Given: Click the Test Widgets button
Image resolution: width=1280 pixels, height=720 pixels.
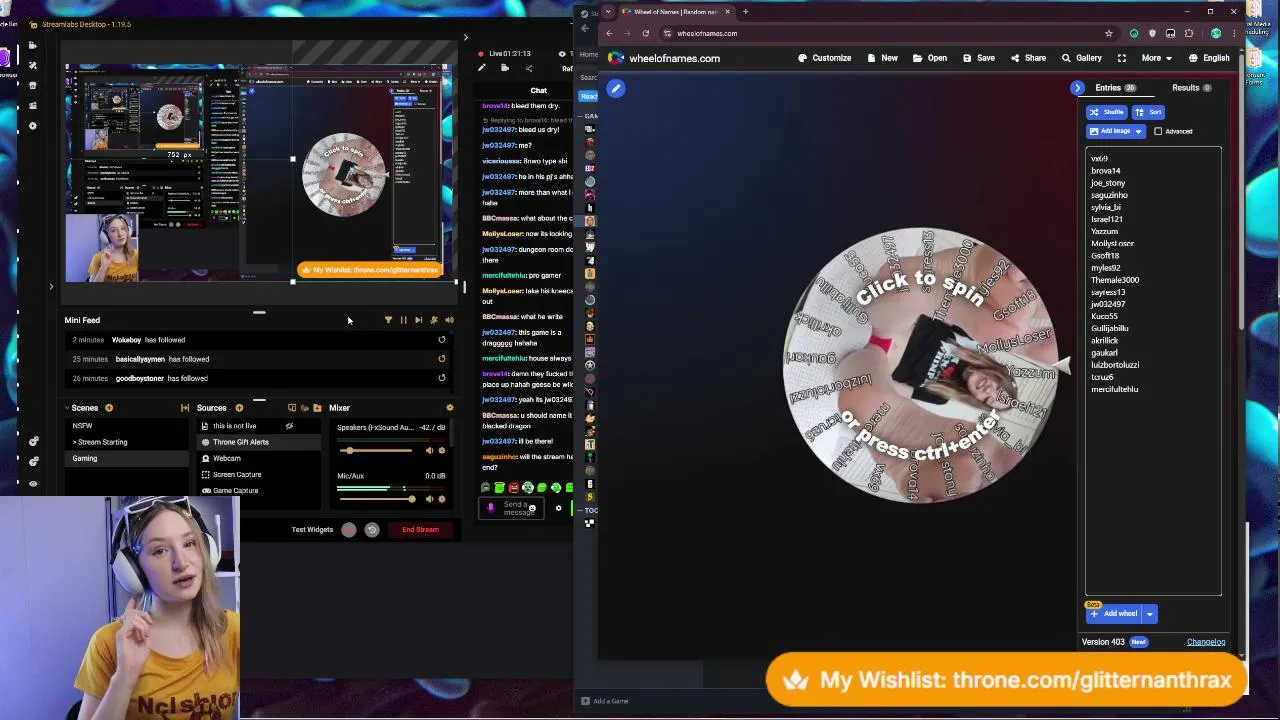Looking at the screenshot, I should 312,529.
